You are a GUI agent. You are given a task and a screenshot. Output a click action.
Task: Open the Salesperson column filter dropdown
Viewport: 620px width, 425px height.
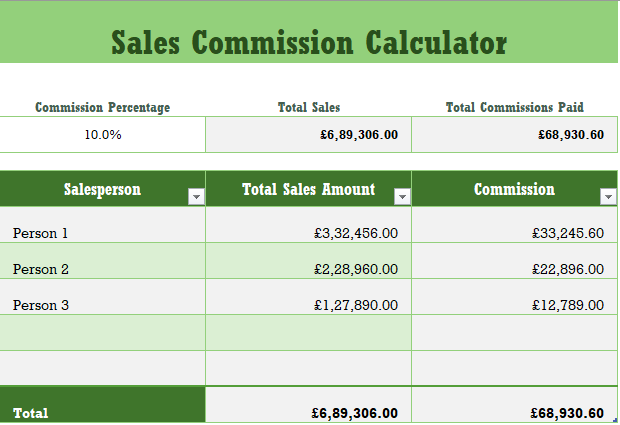(196, 198)
